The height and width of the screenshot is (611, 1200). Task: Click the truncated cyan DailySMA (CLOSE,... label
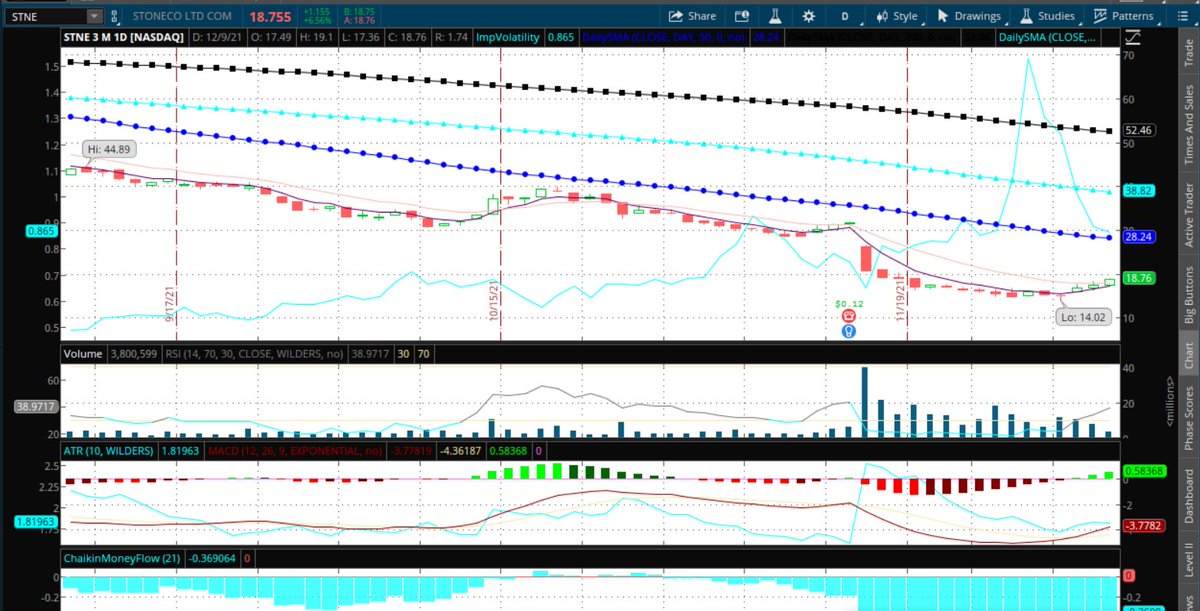[1050, 37]
